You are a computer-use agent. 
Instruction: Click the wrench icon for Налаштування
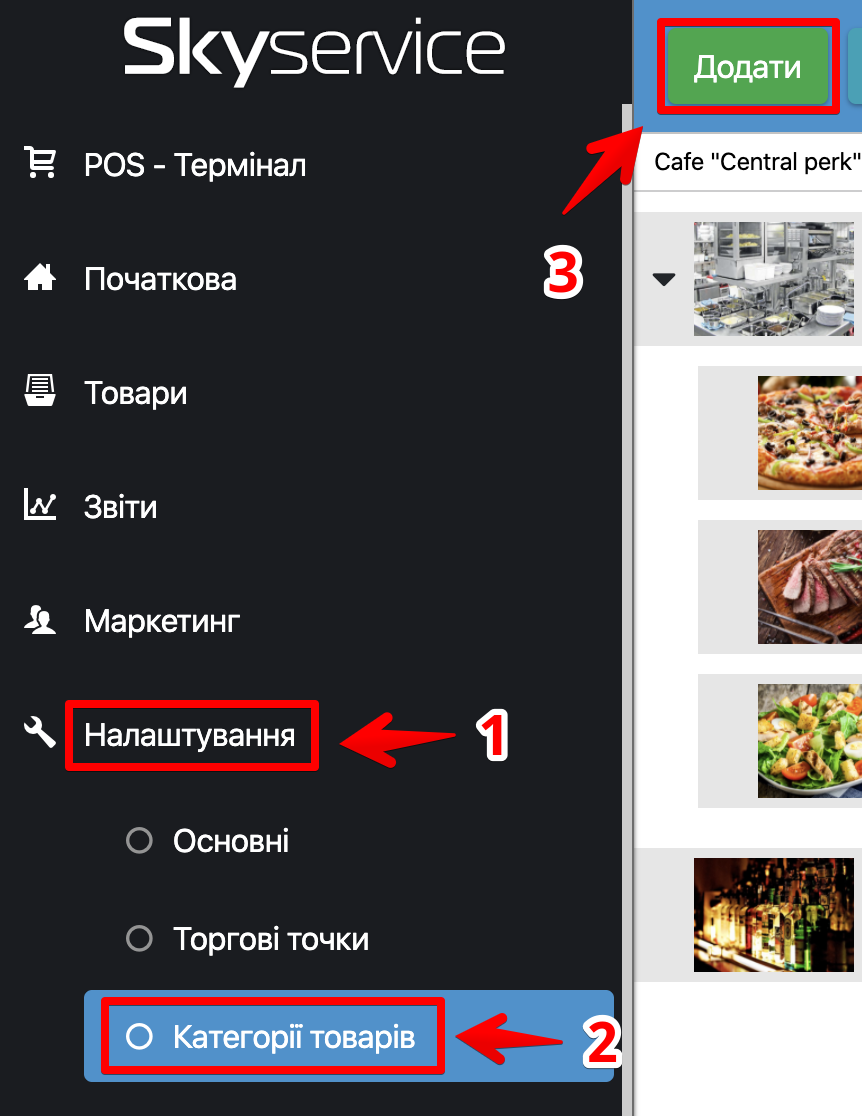(x=40, y=732)
